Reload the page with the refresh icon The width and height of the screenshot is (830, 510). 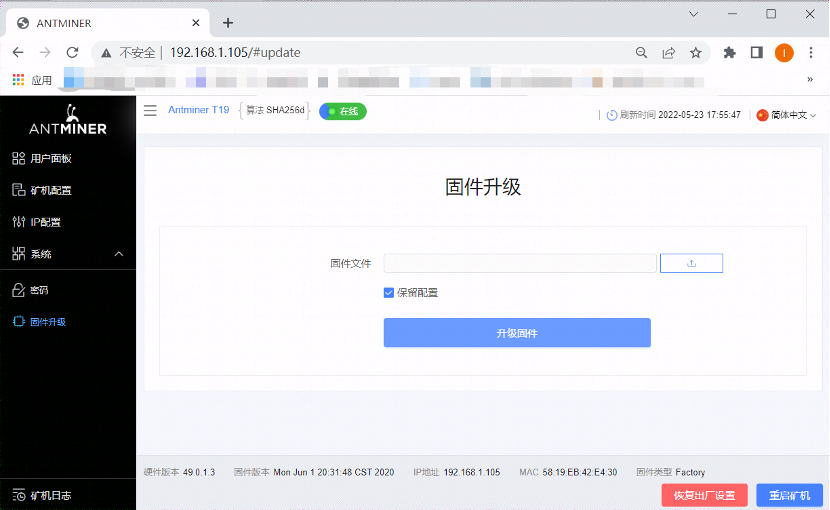tap(73, 52)
